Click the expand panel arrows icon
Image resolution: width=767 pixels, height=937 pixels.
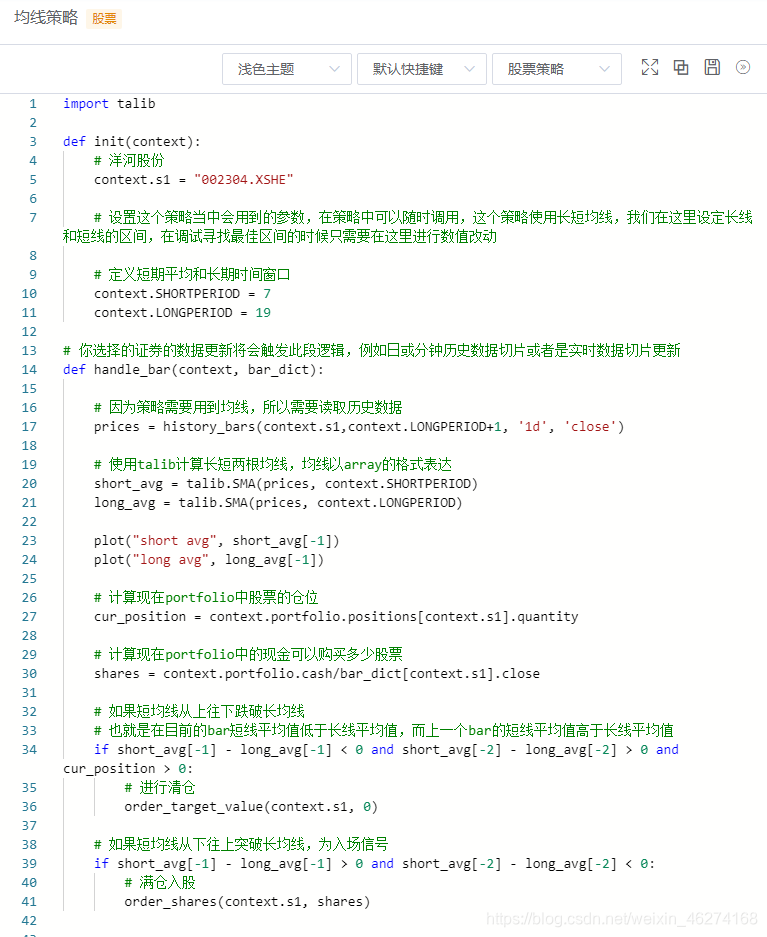[x=743, y=68]
